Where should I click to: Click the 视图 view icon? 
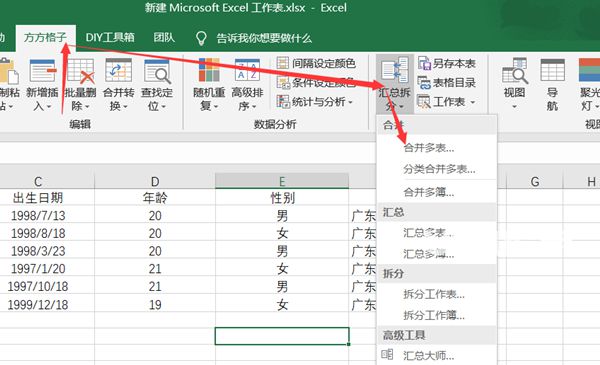tap(514, 85)
